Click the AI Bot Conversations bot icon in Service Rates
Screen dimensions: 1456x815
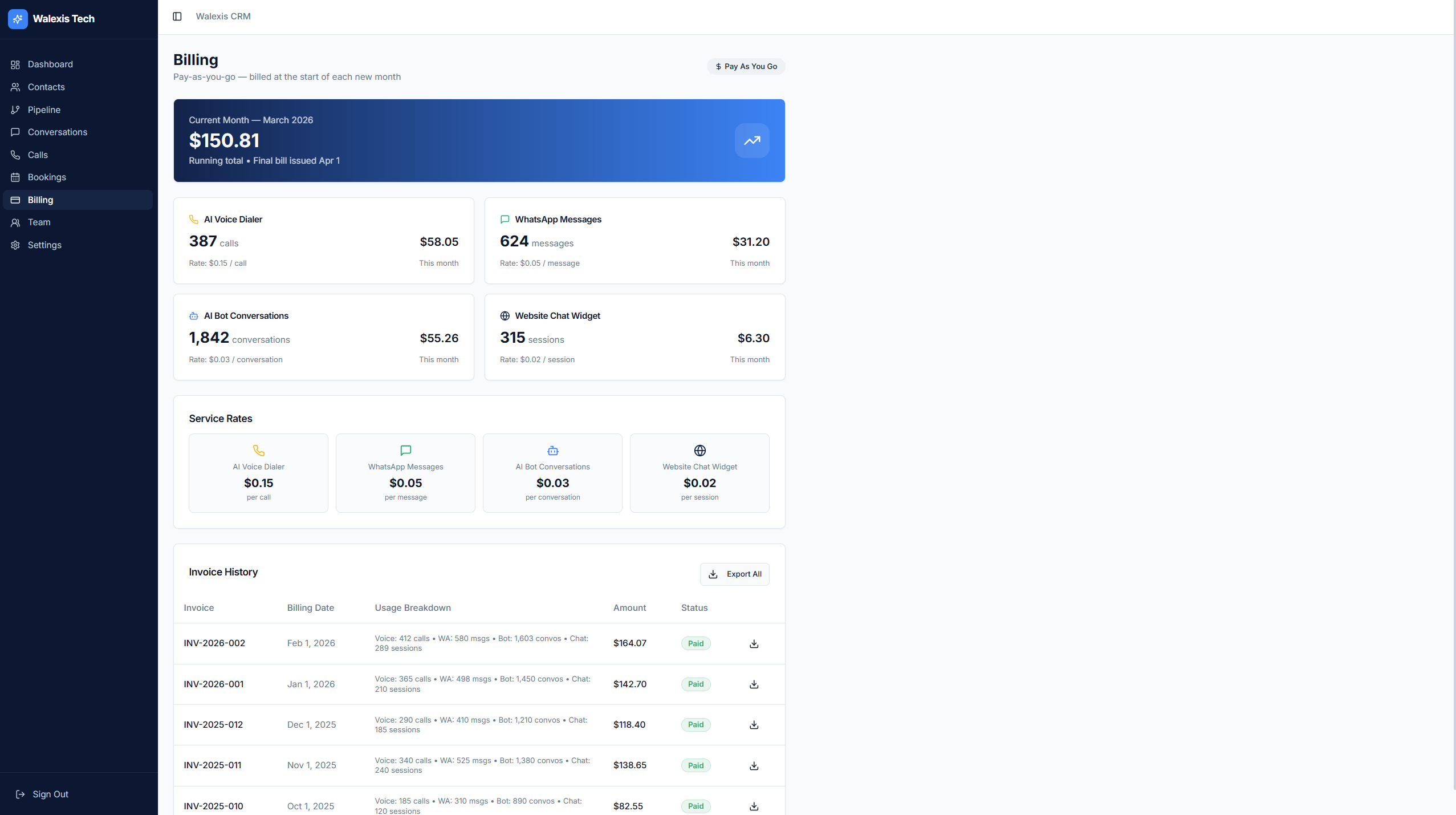[x=552, y=450]
